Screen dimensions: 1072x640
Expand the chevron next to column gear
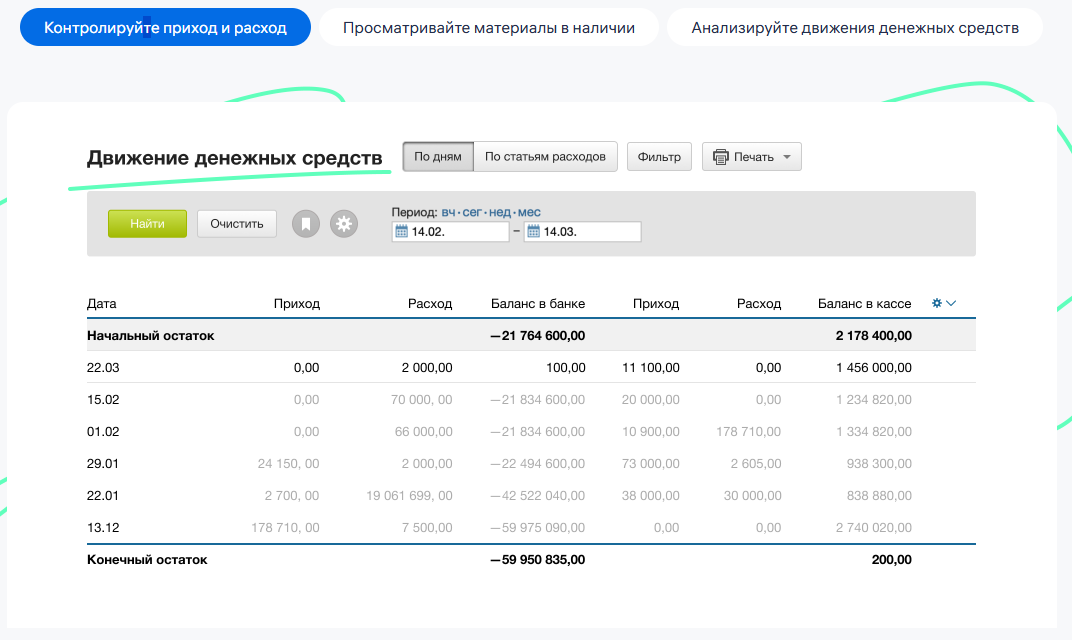(950, 303)
